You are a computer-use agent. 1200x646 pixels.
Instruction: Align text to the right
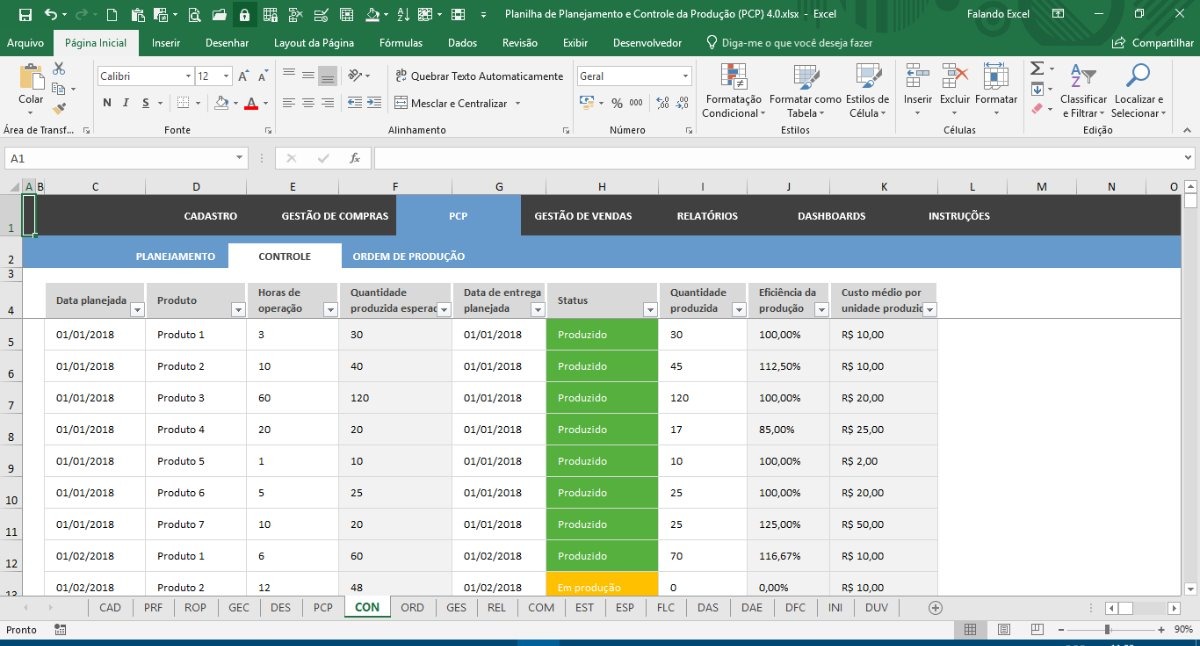pos(327,103)
